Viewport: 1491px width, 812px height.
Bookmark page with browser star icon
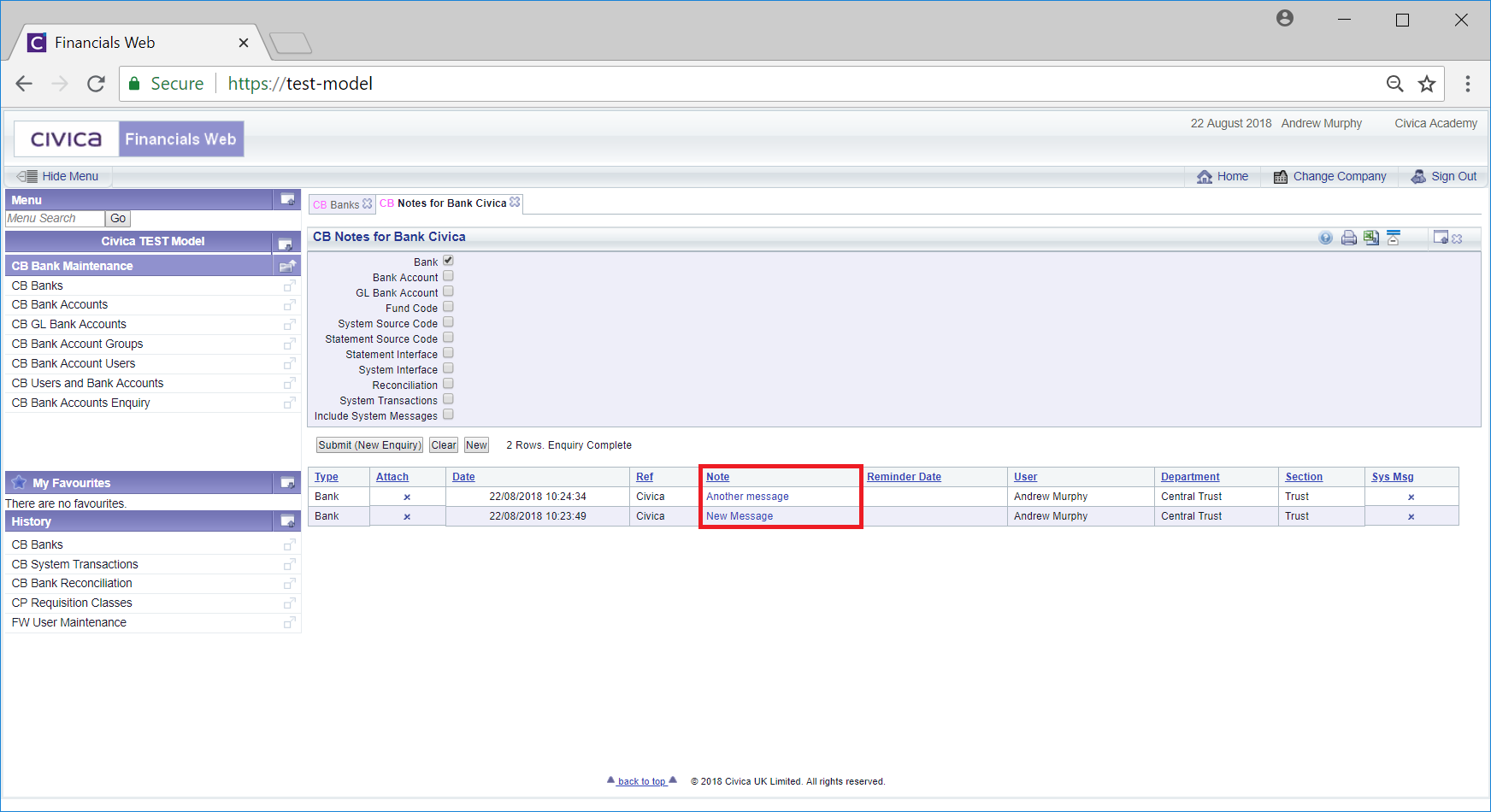point(1427,84)
